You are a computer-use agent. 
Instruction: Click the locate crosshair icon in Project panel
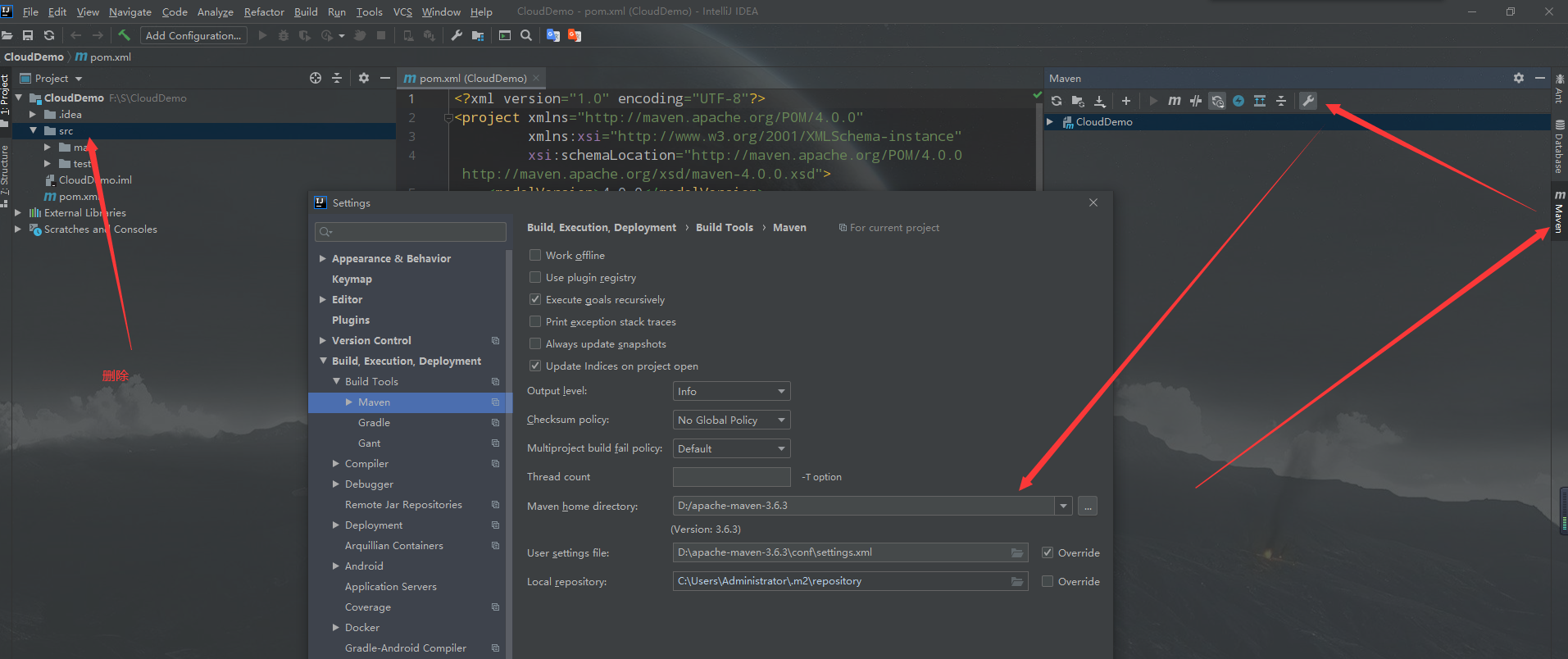[x=316, y=78]
